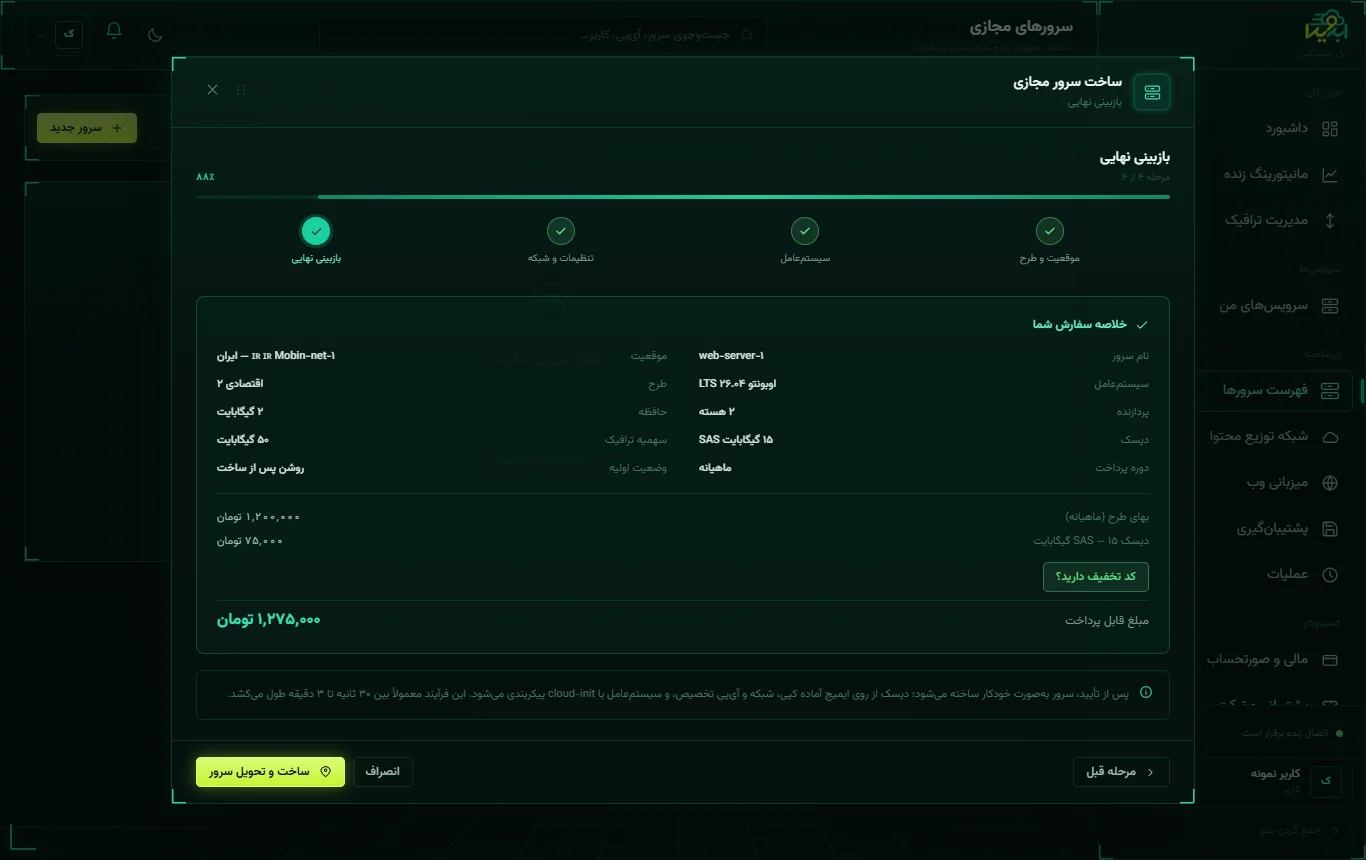The height and width of the screenshot is (860, 1366).
Task: Click the شبکه توزیع محتوا cloud icon
Action: click(x=1330, y=436)
